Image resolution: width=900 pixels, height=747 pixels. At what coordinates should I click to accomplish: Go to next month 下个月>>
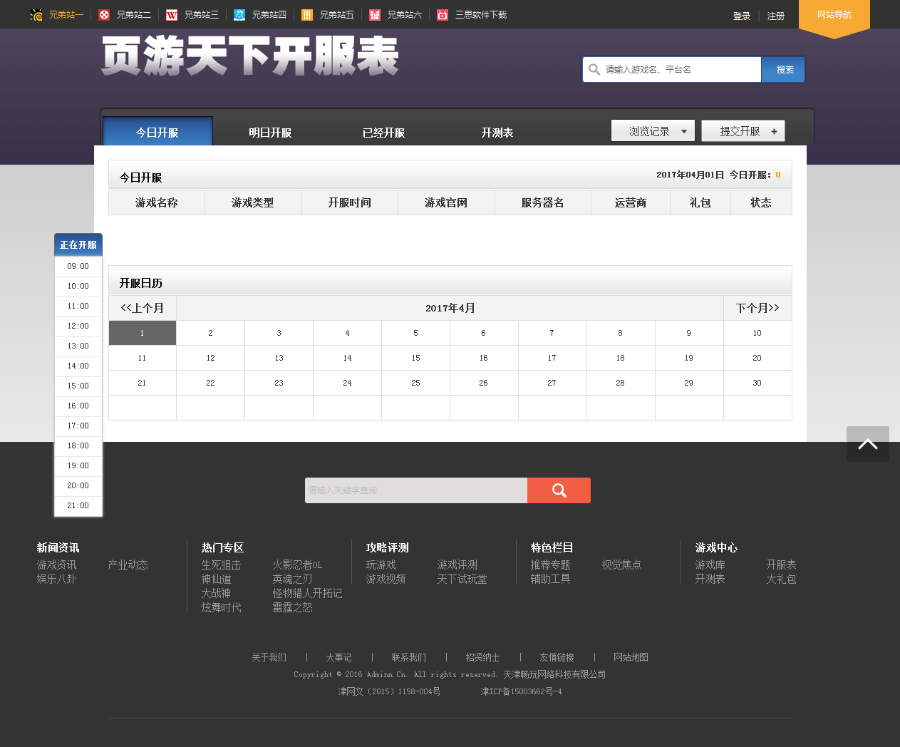pyautogui.click(x=758, y=308)
